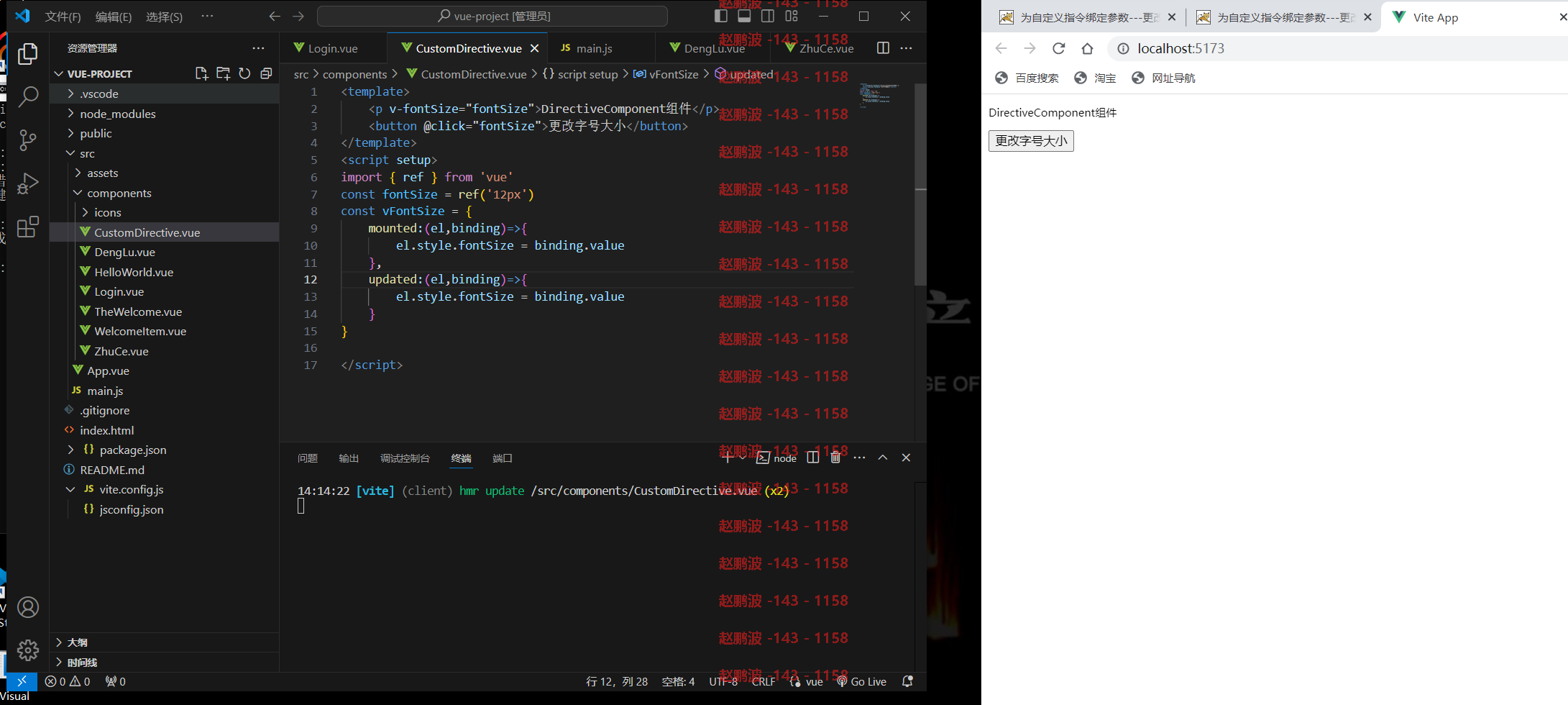Start Go Live server from status bar
The image size is (1568, 705).
tap(861, 681)
